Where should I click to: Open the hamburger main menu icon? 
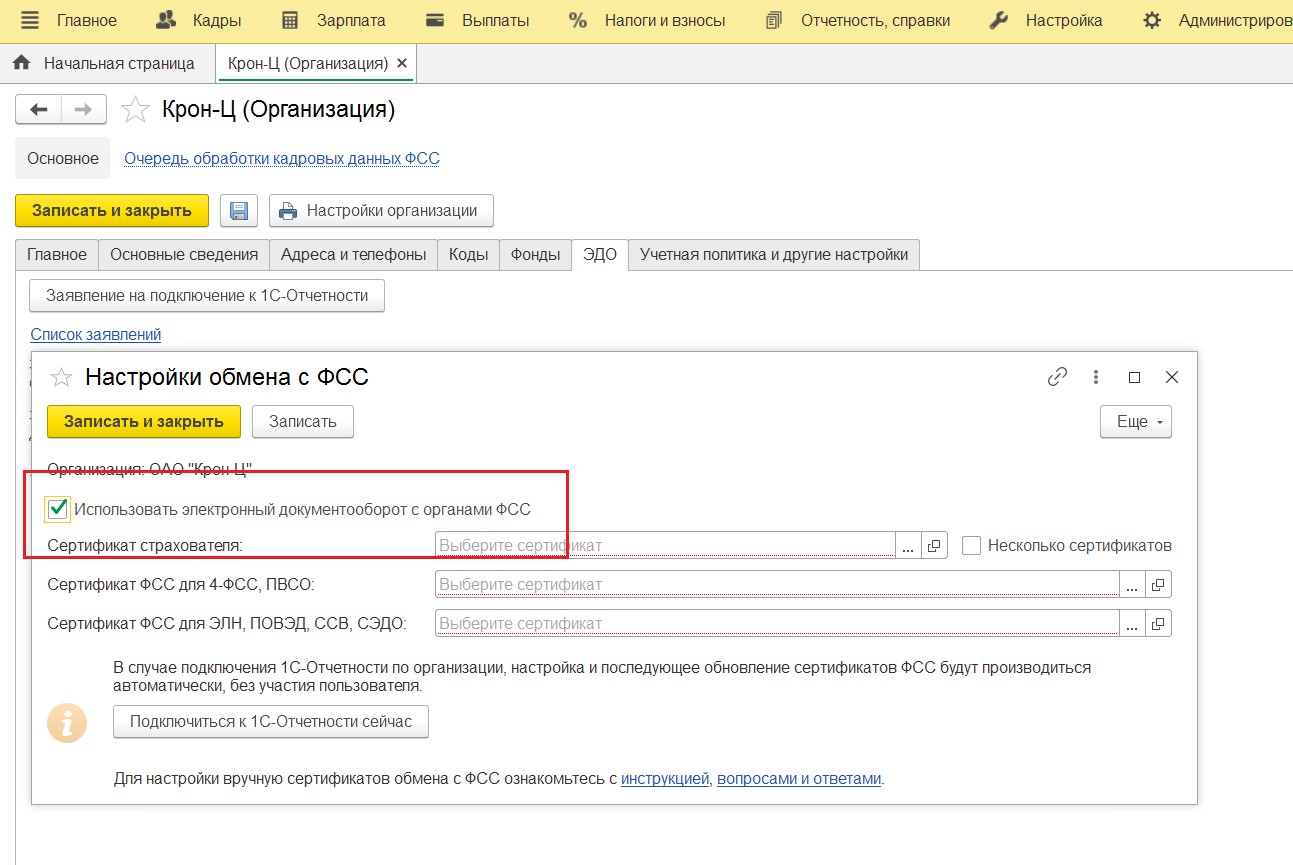(x=31, y=20)
